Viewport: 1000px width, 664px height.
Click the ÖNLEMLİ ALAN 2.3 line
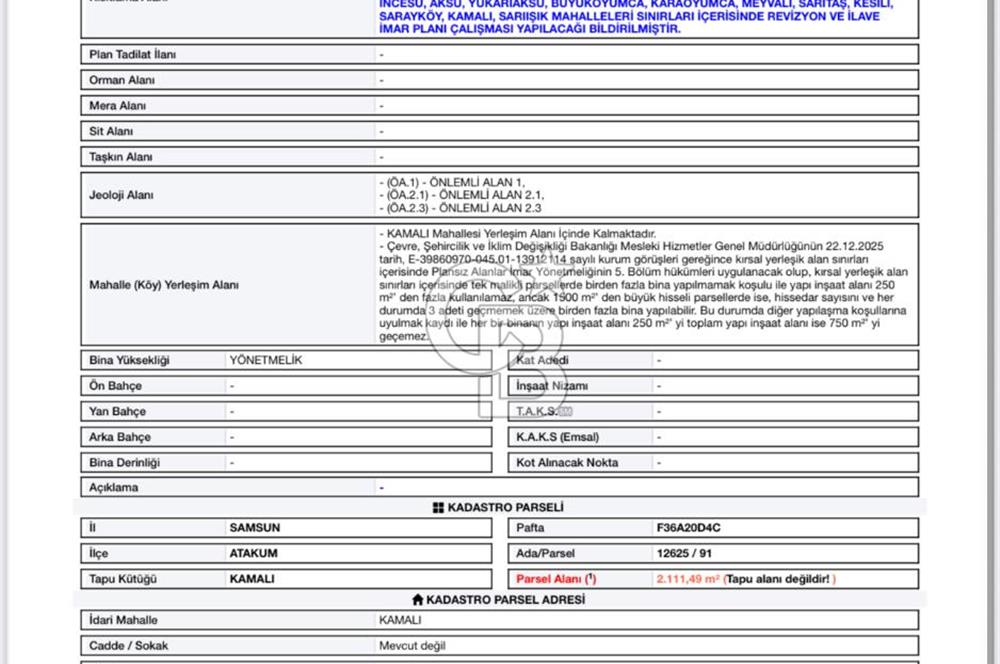tap(460, 208)
